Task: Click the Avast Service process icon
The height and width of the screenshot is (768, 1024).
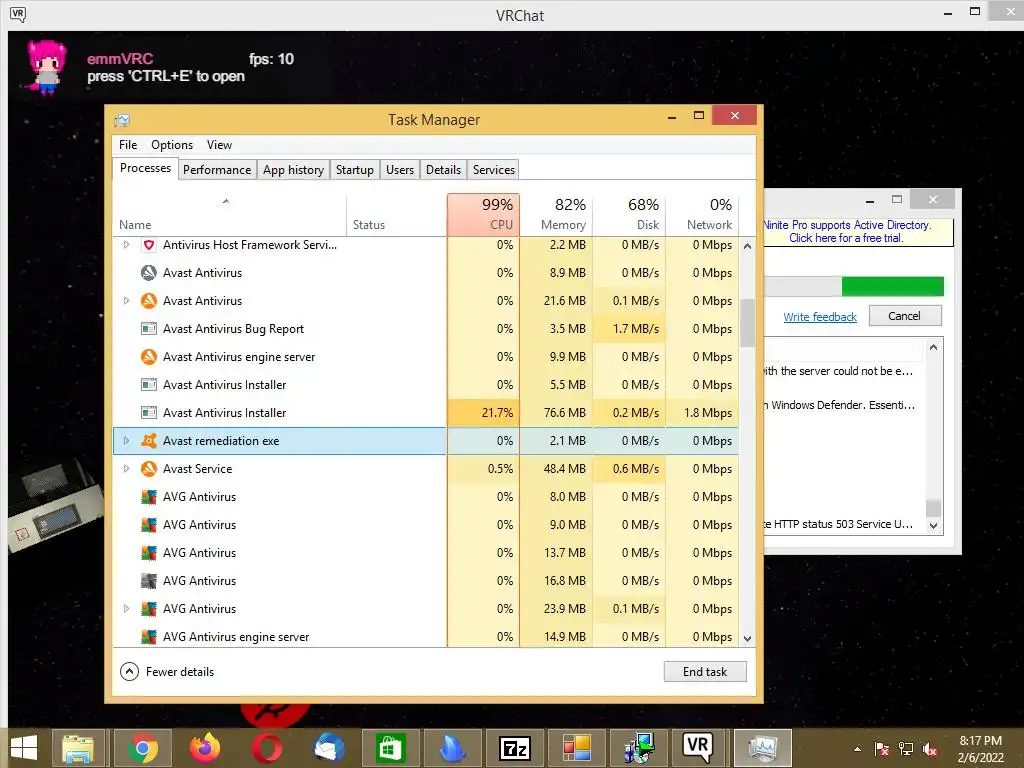Action: pyautogui.click(x=149, y=469)
